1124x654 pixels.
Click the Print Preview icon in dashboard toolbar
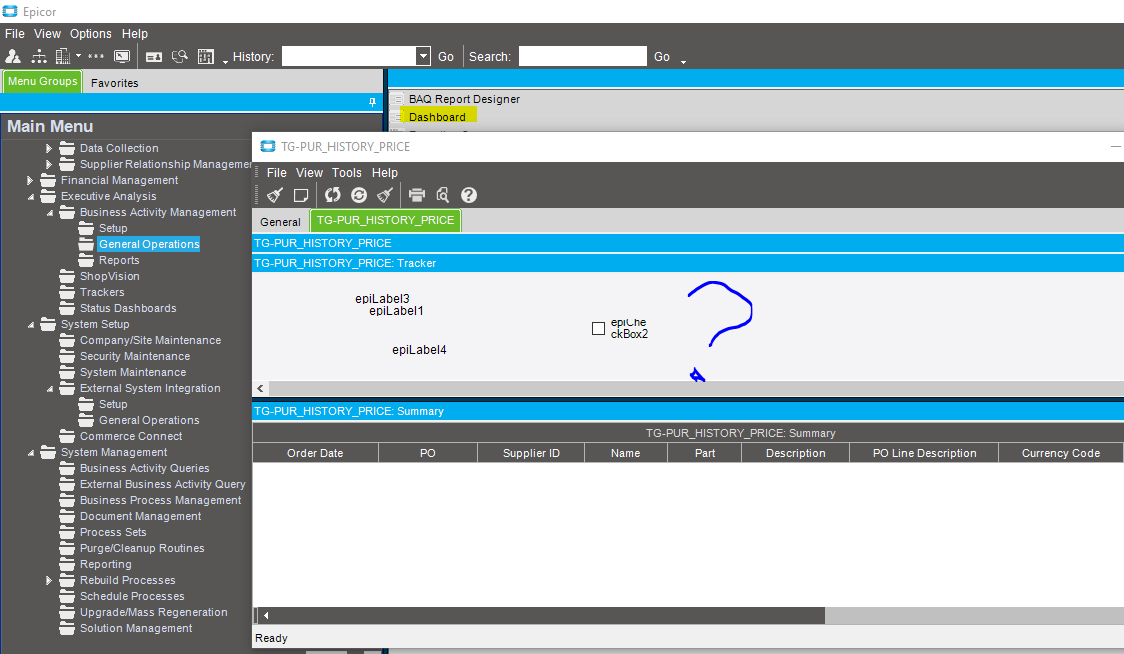(x=442, y=195)
